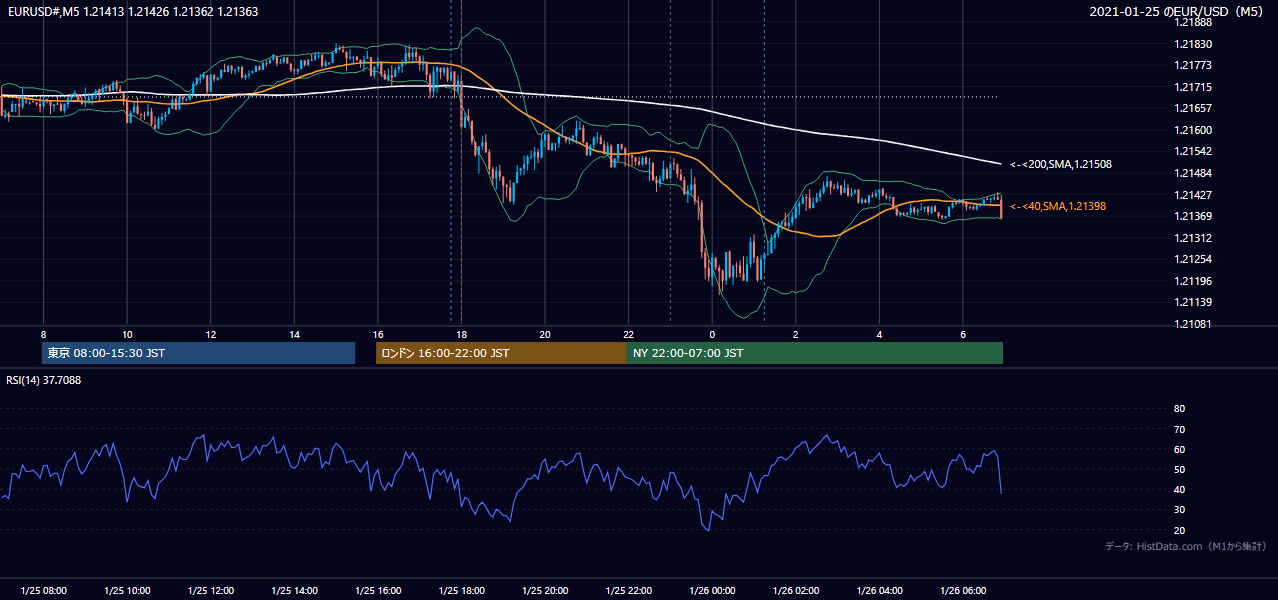1278x600 pixels.
Task: Select price level 1.21657 on axis
Action: pos(1193,108)
